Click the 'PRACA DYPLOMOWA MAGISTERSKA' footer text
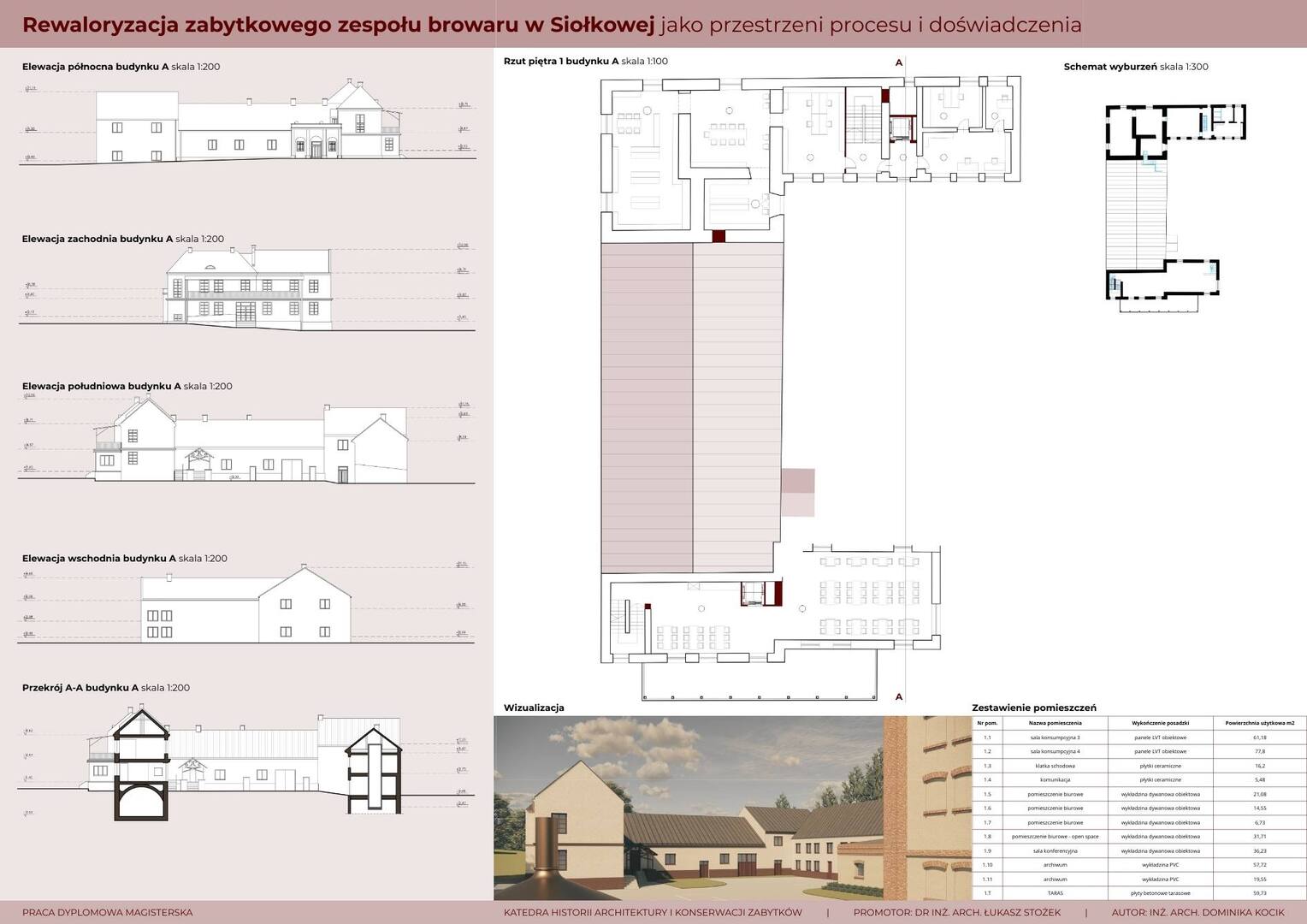 coord(107,912)
